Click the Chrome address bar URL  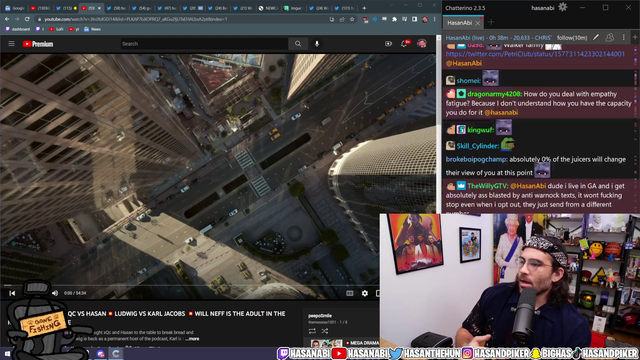136,19
